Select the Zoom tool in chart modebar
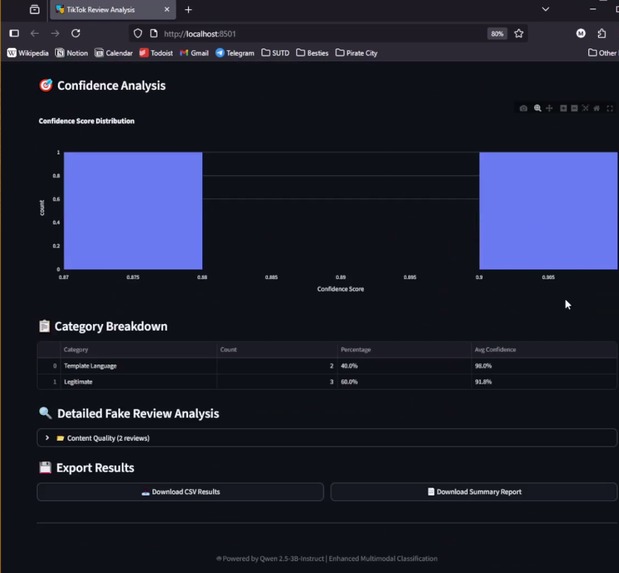 pos(537,108)
